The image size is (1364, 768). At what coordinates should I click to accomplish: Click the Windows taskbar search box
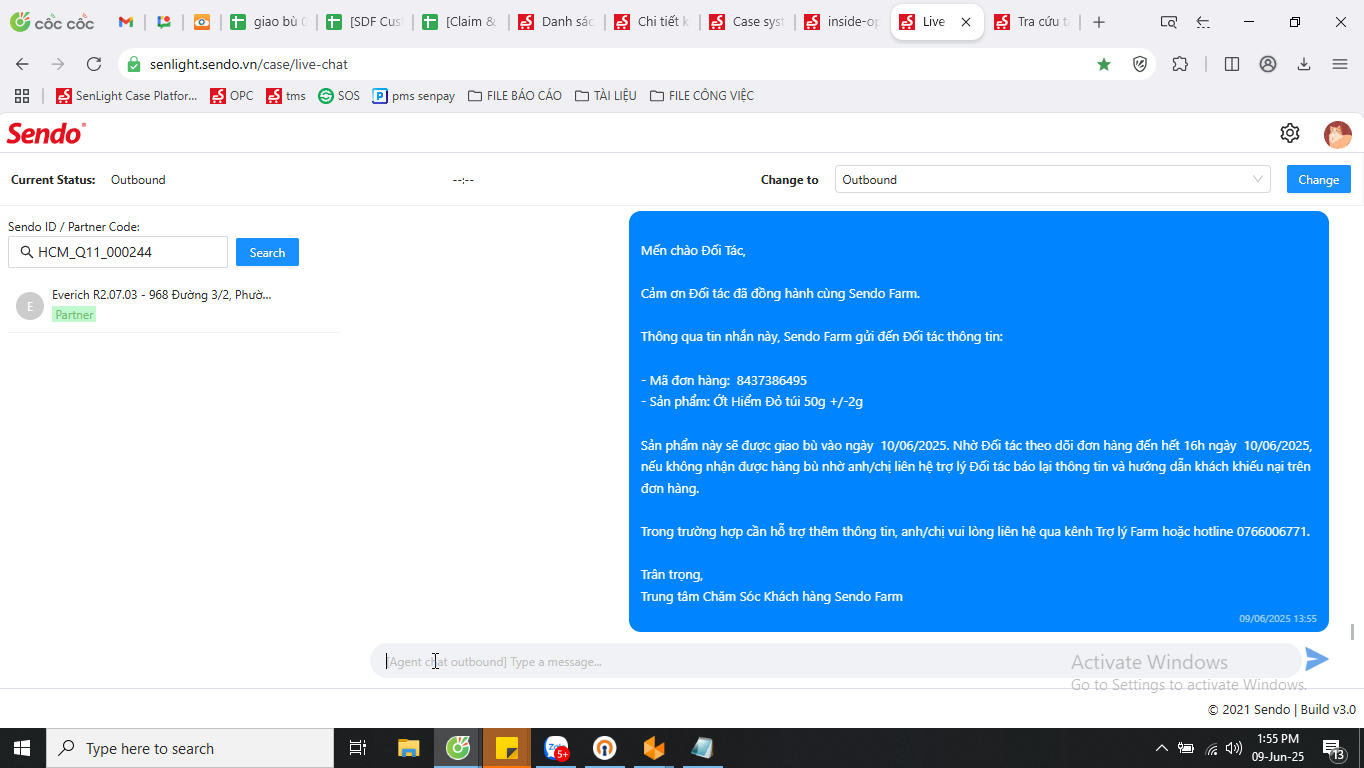189,748
